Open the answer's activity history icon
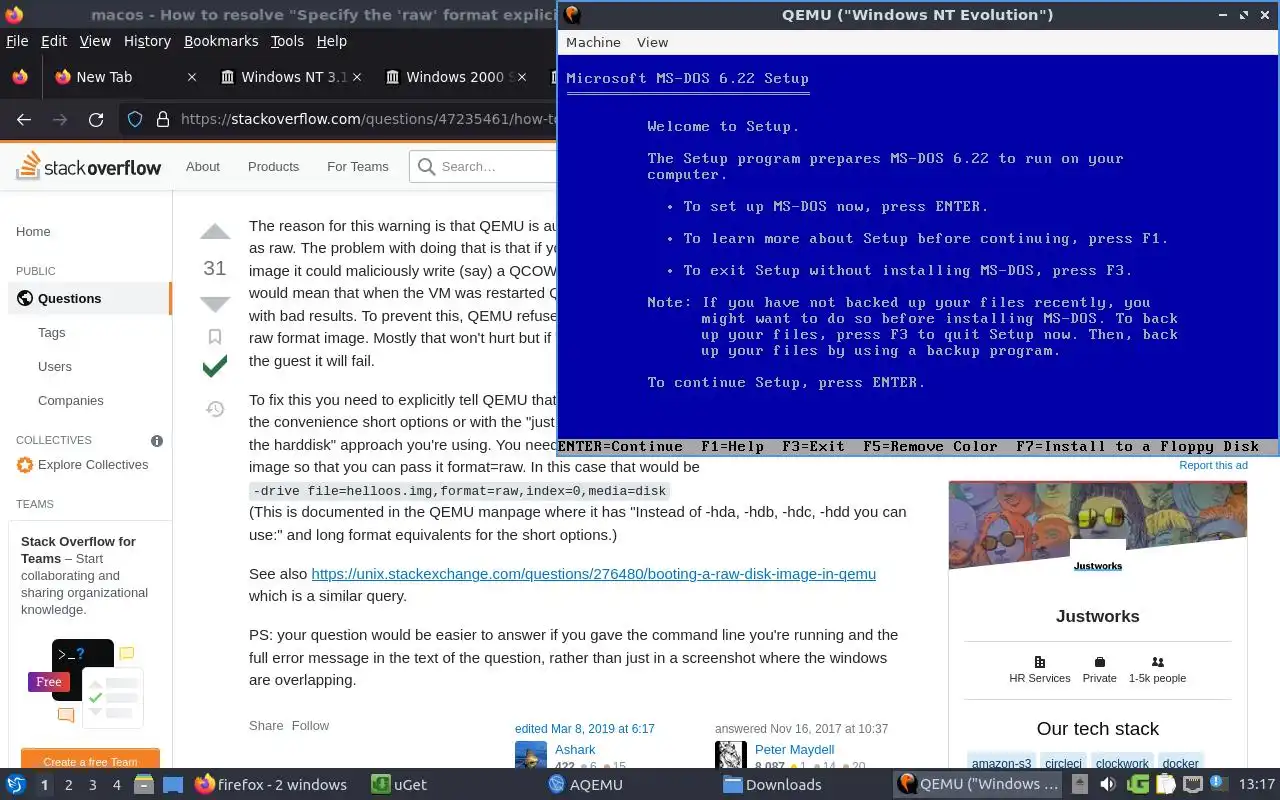 (x=215, y=408)
